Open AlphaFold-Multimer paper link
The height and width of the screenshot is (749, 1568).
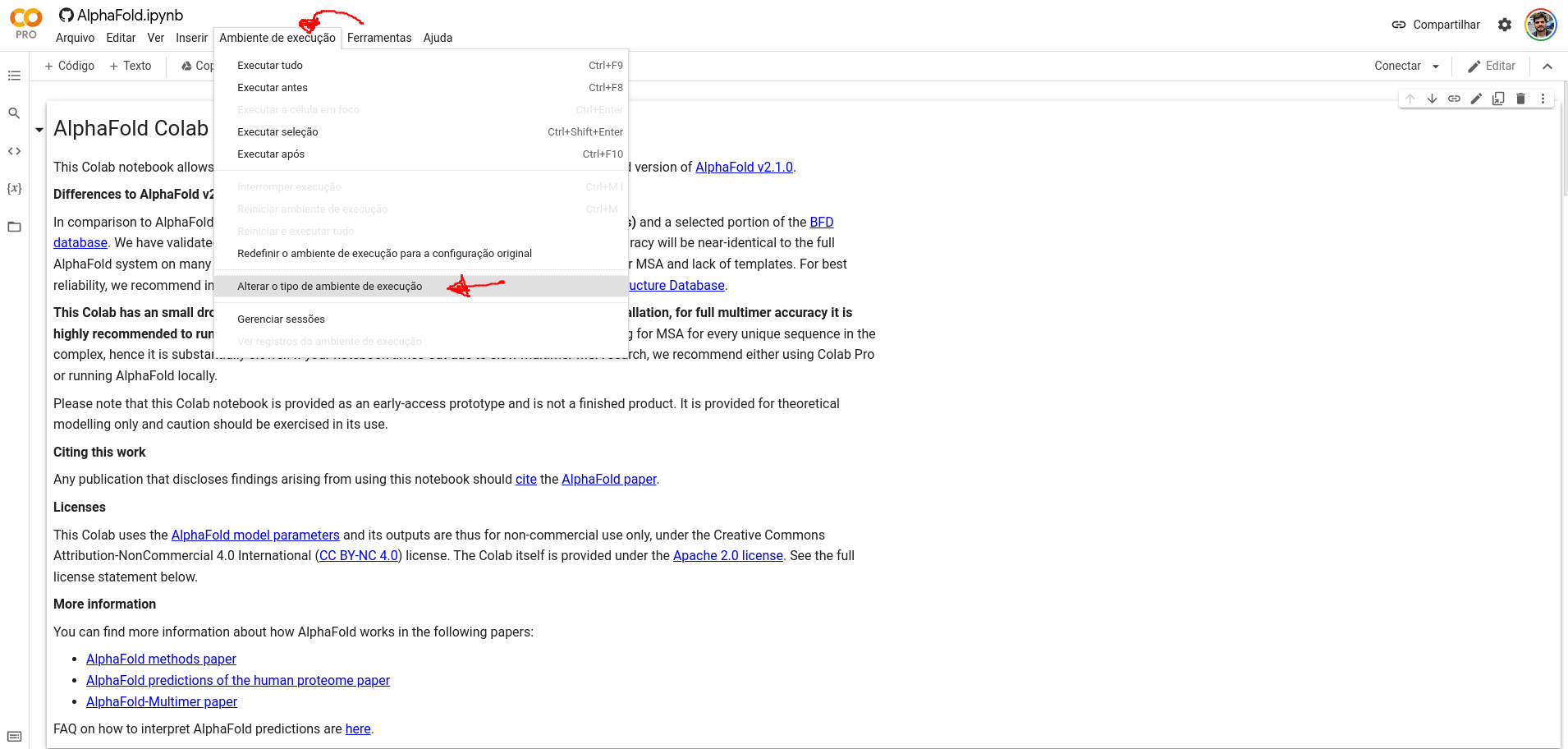tap(162, 702)
